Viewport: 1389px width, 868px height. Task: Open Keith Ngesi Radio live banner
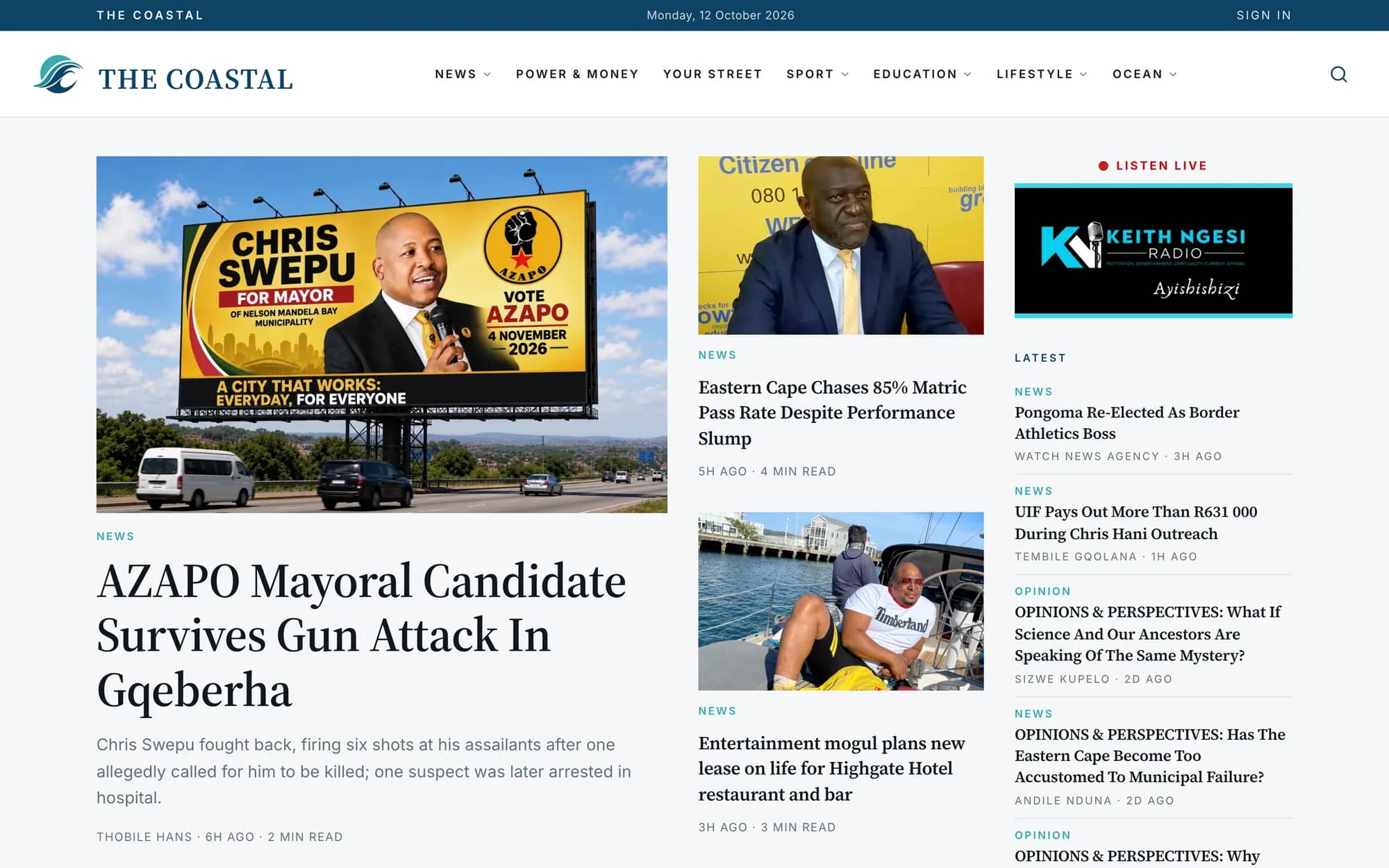[1153, 251]
